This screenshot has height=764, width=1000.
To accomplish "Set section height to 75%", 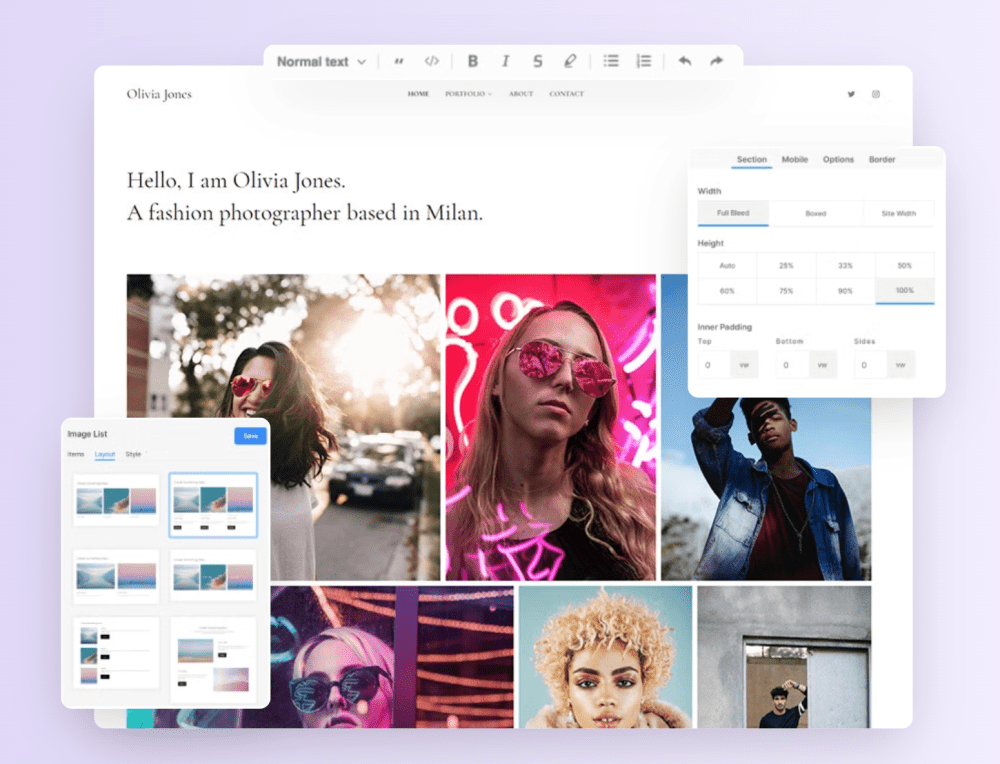I will point(786,291).
